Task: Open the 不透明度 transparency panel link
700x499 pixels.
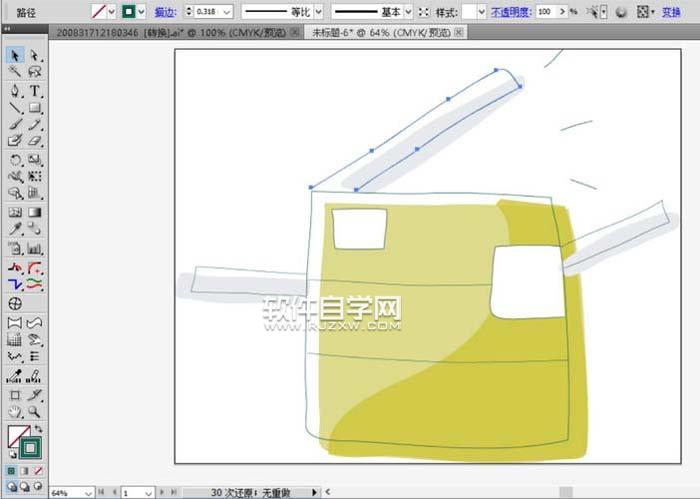Action: tap(511, 12)
